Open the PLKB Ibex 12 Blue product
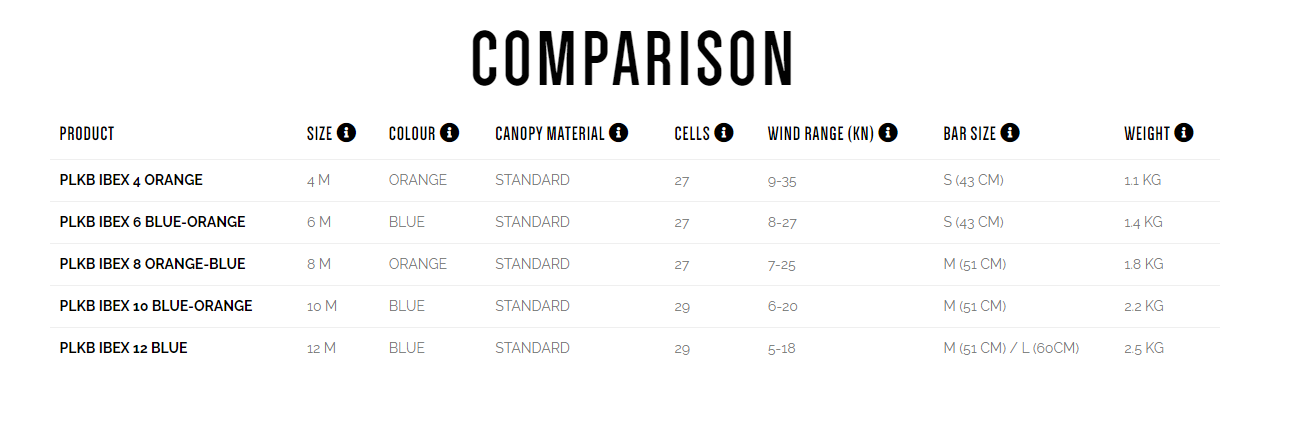This screenshot has width=1302, height=427. point(123,348)
